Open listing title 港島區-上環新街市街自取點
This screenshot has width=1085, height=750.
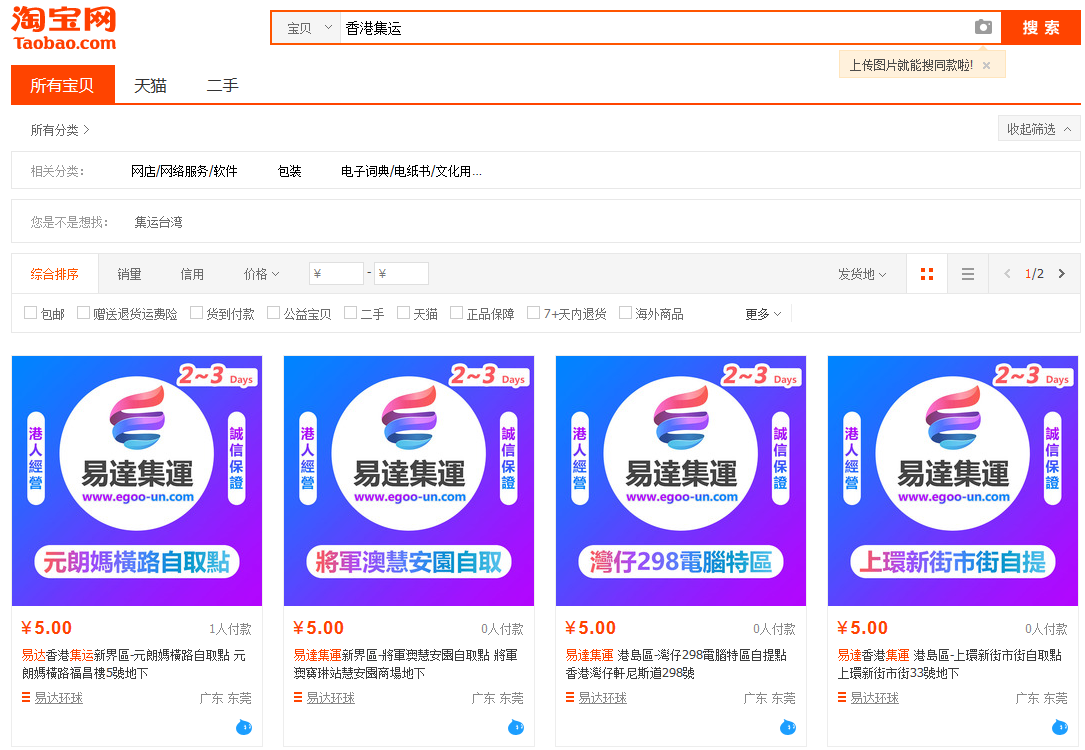tap(949, 664)
